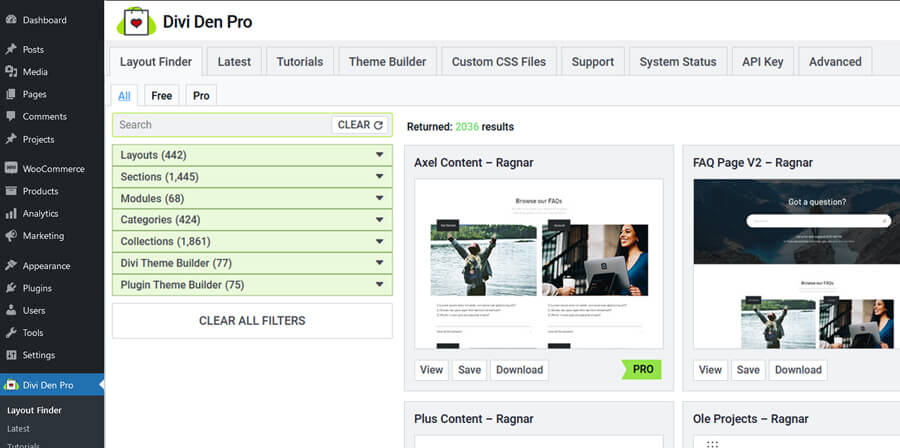Screen dimensions: 900x448
Task: Click the WooCommerce icon
Action: click(x=11, y=169)
